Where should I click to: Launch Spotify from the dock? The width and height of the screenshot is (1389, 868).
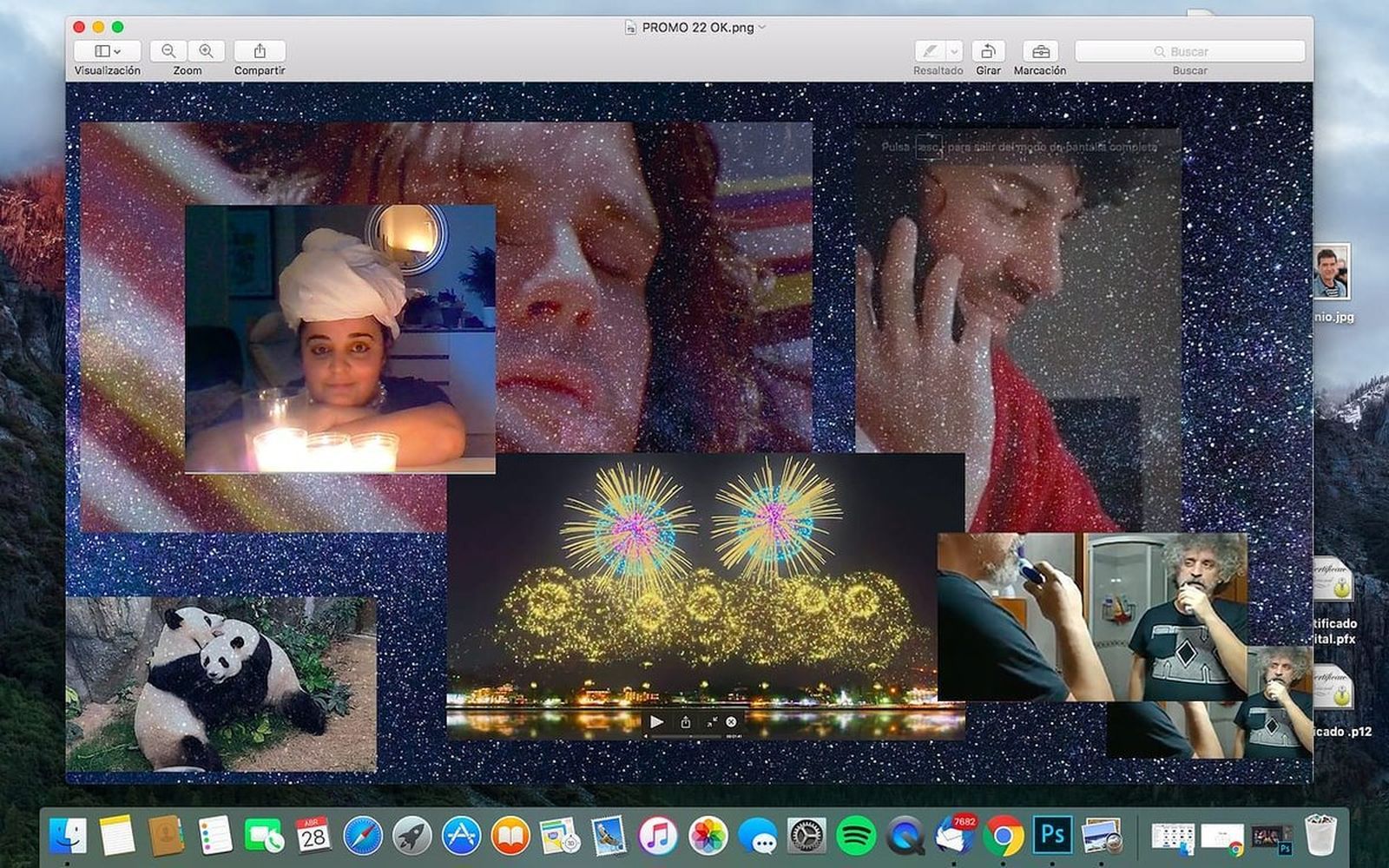pos(856,836)
